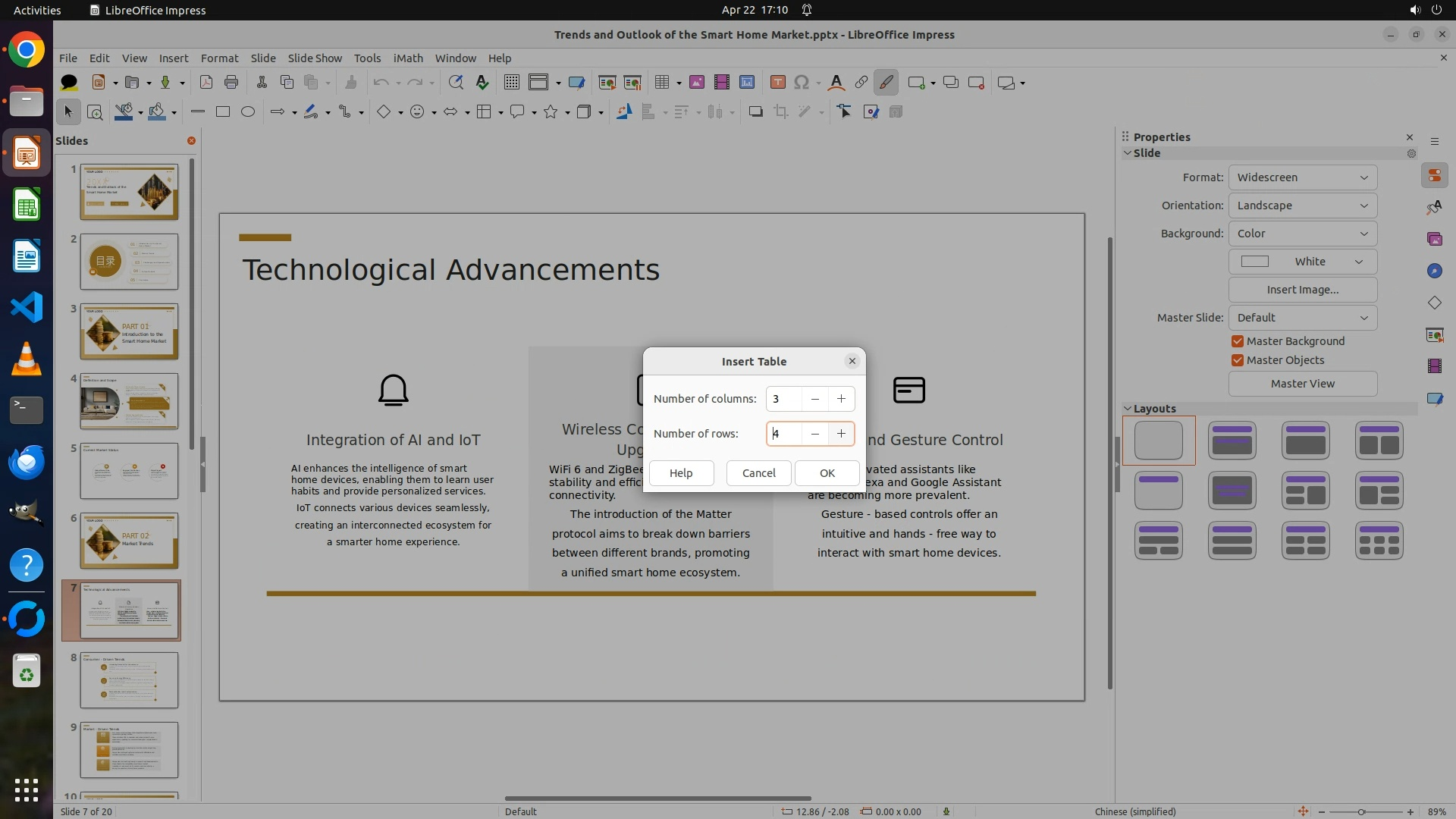Open the Format Widescreen dropdown
This screenshot has height=819, width=1456.
point(1302,177)
